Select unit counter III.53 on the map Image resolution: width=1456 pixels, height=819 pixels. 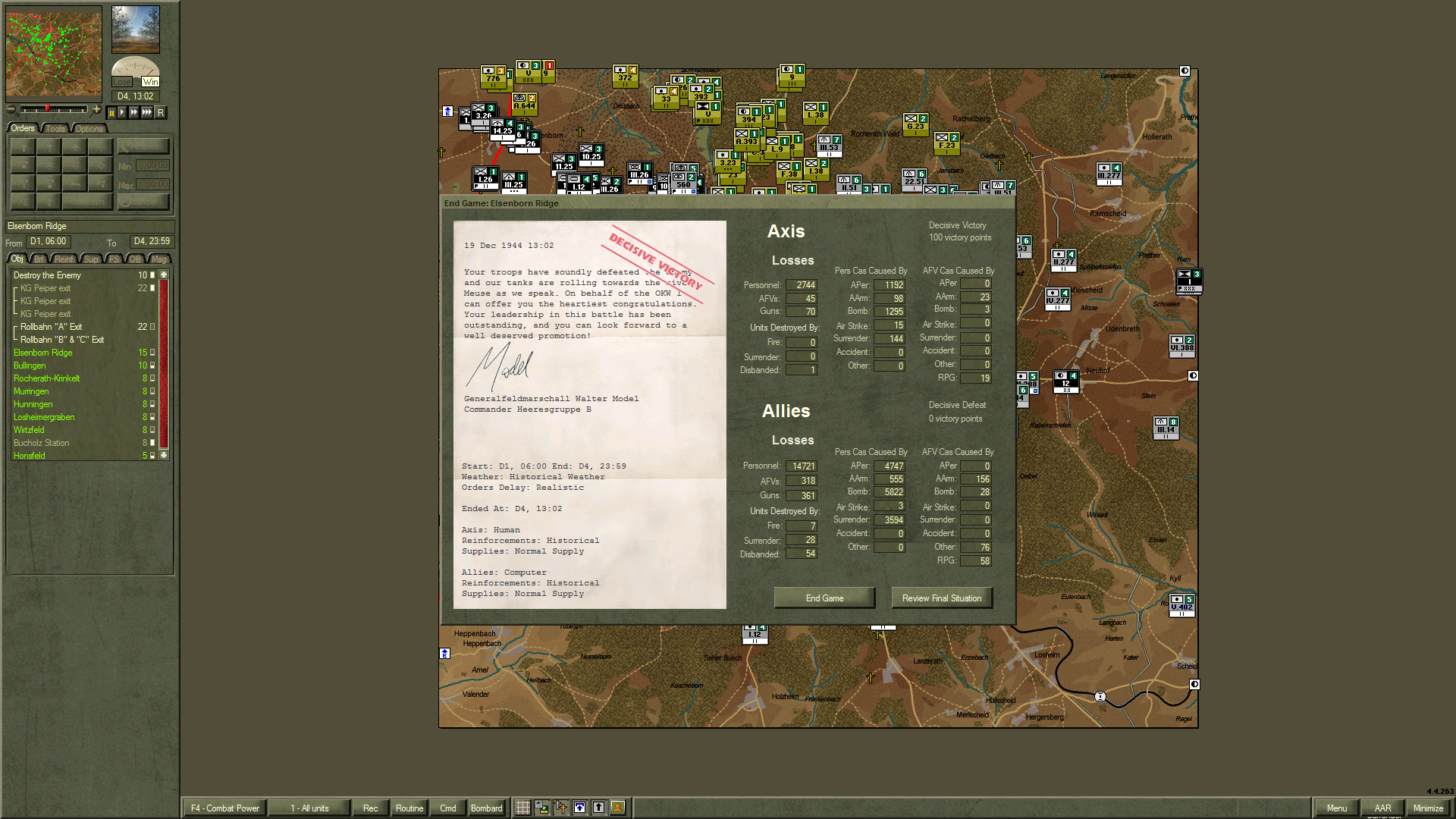pos(830,146)
